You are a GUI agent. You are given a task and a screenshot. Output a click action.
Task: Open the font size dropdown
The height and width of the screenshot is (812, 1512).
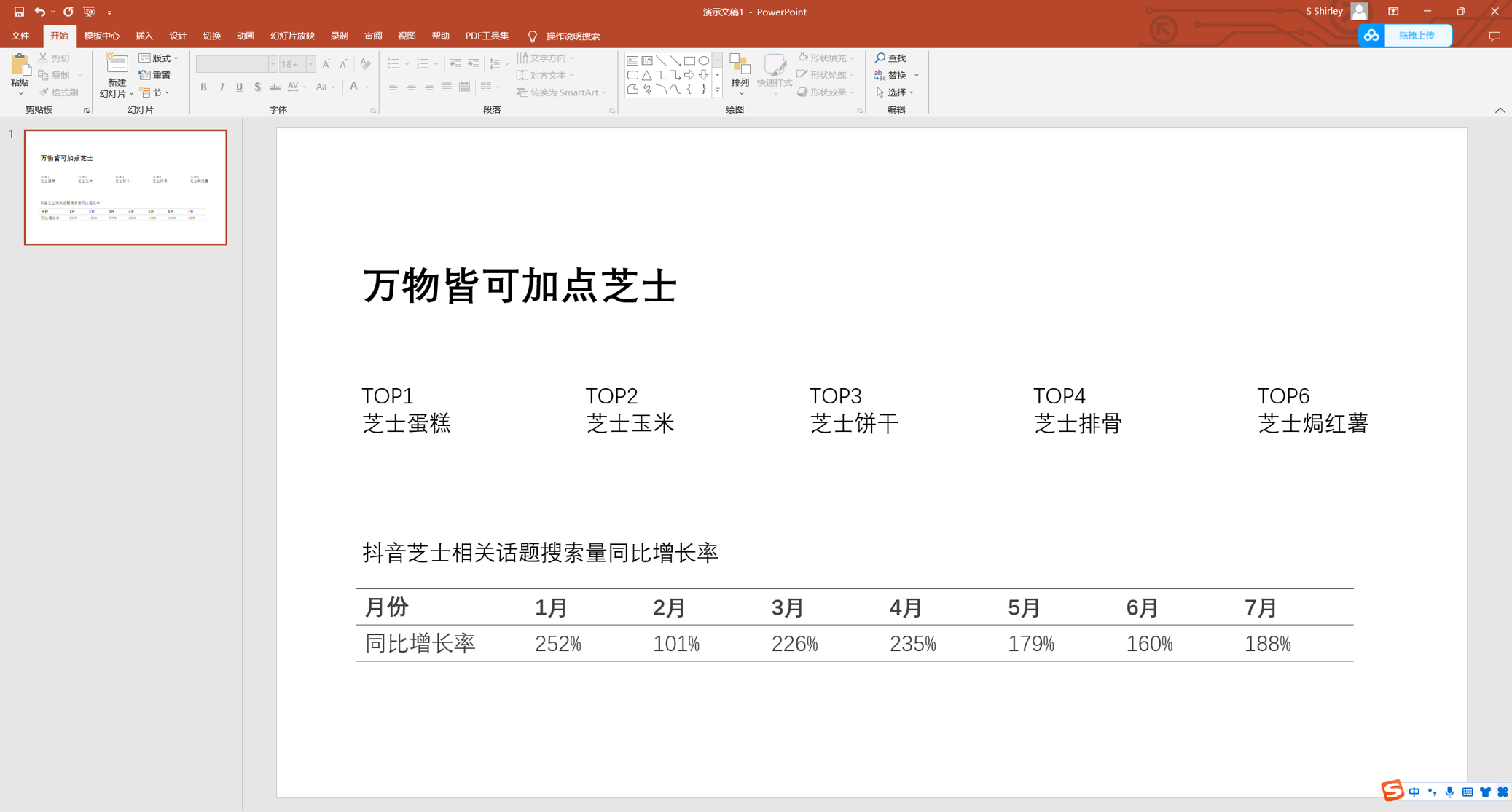click(x=310, y=64)
